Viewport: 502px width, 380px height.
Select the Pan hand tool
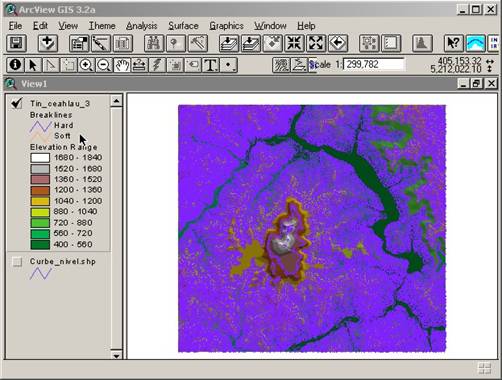point(122,65)
